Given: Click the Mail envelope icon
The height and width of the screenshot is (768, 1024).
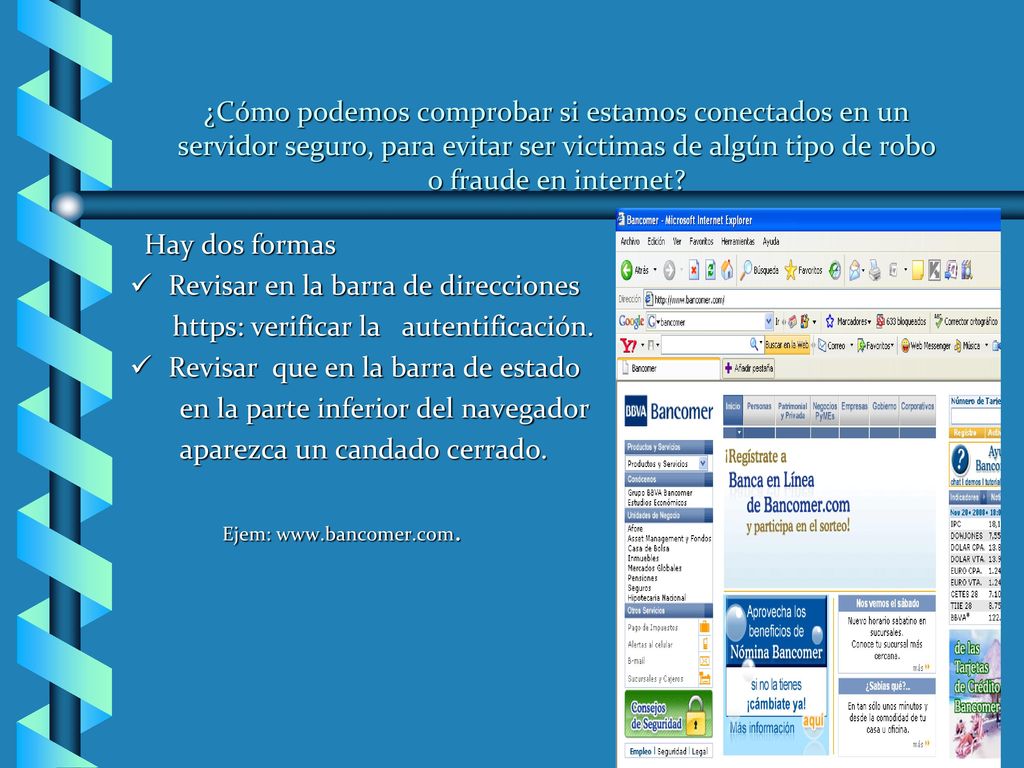Looking at the screenshot, I should point(854,270).
